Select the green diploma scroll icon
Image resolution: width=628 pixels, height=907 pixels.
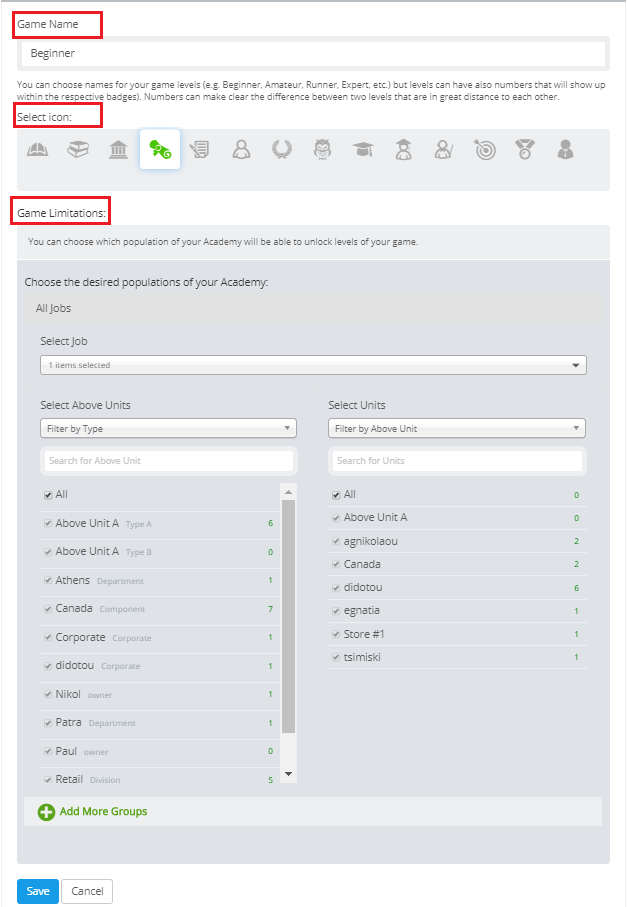pos(160,150)
